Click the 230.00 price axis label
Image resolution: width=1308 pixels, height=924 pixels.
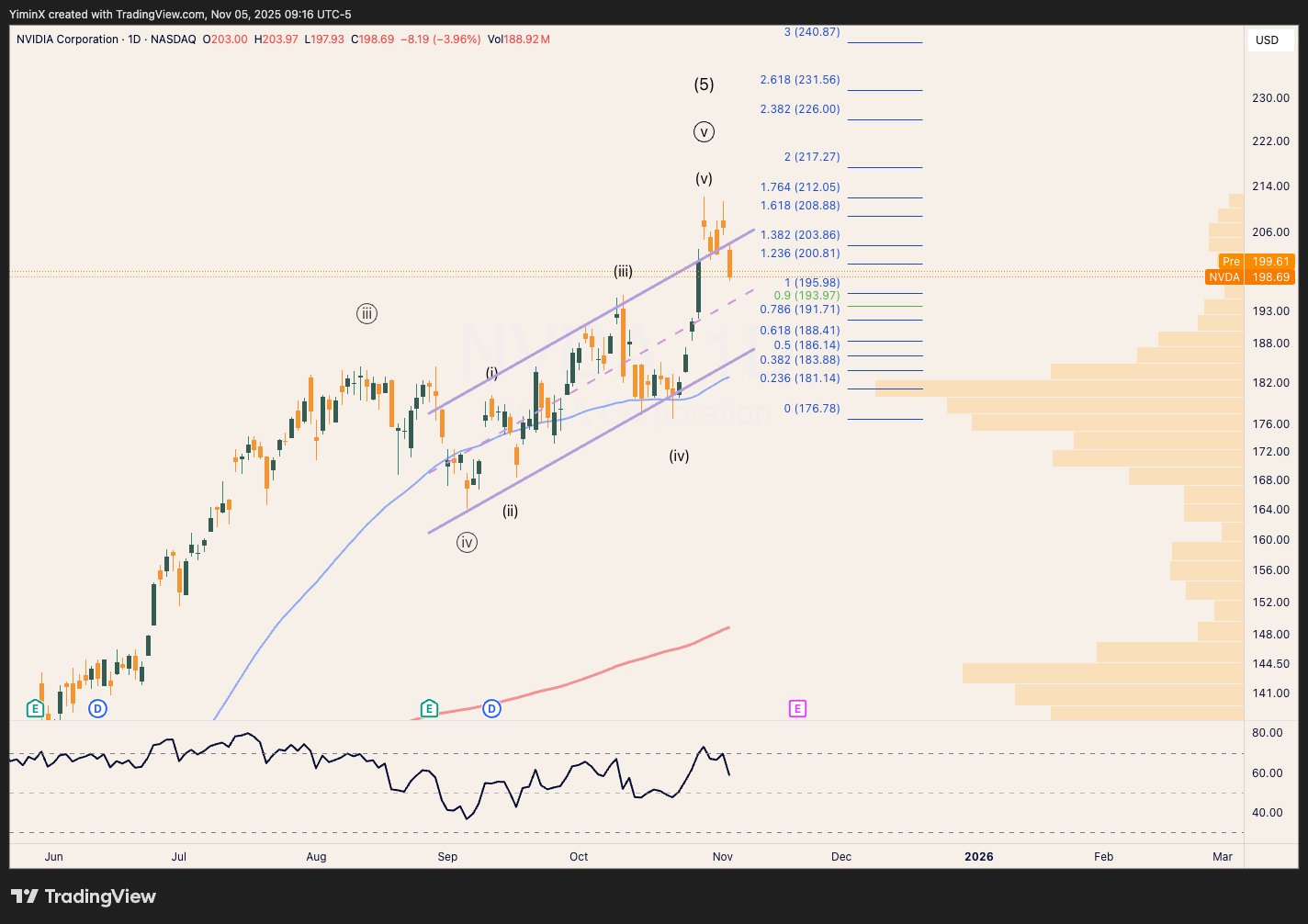pyautogui.click(x=1272, y=98)
